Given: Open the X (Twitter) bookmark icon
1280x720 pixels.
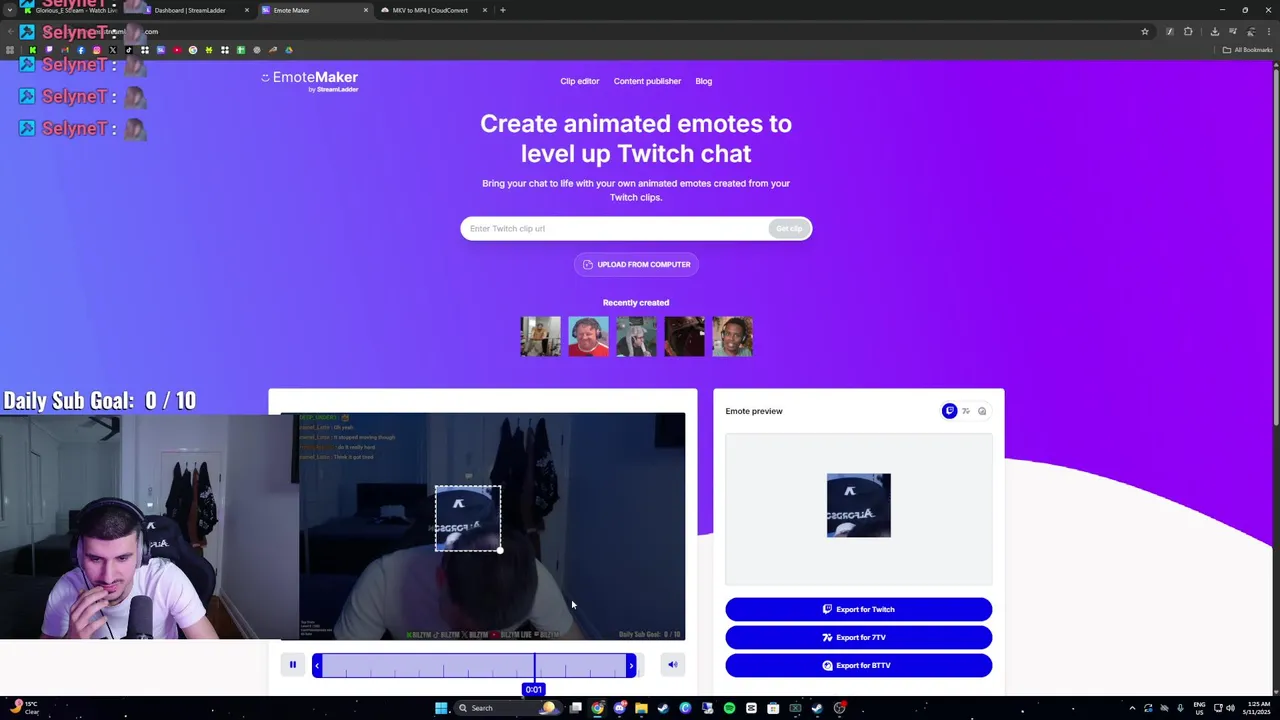Looking at the screenshot, I should [113, 50].
